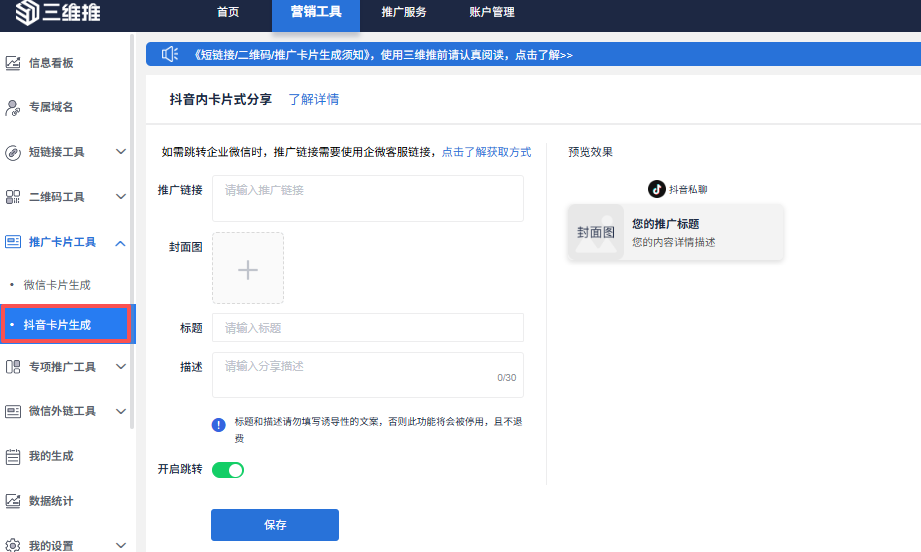Viewport: 921px width, 552px height.
Task: Click the 信息看板 dashboard icon in sidebar
Action: coord(13,63)
